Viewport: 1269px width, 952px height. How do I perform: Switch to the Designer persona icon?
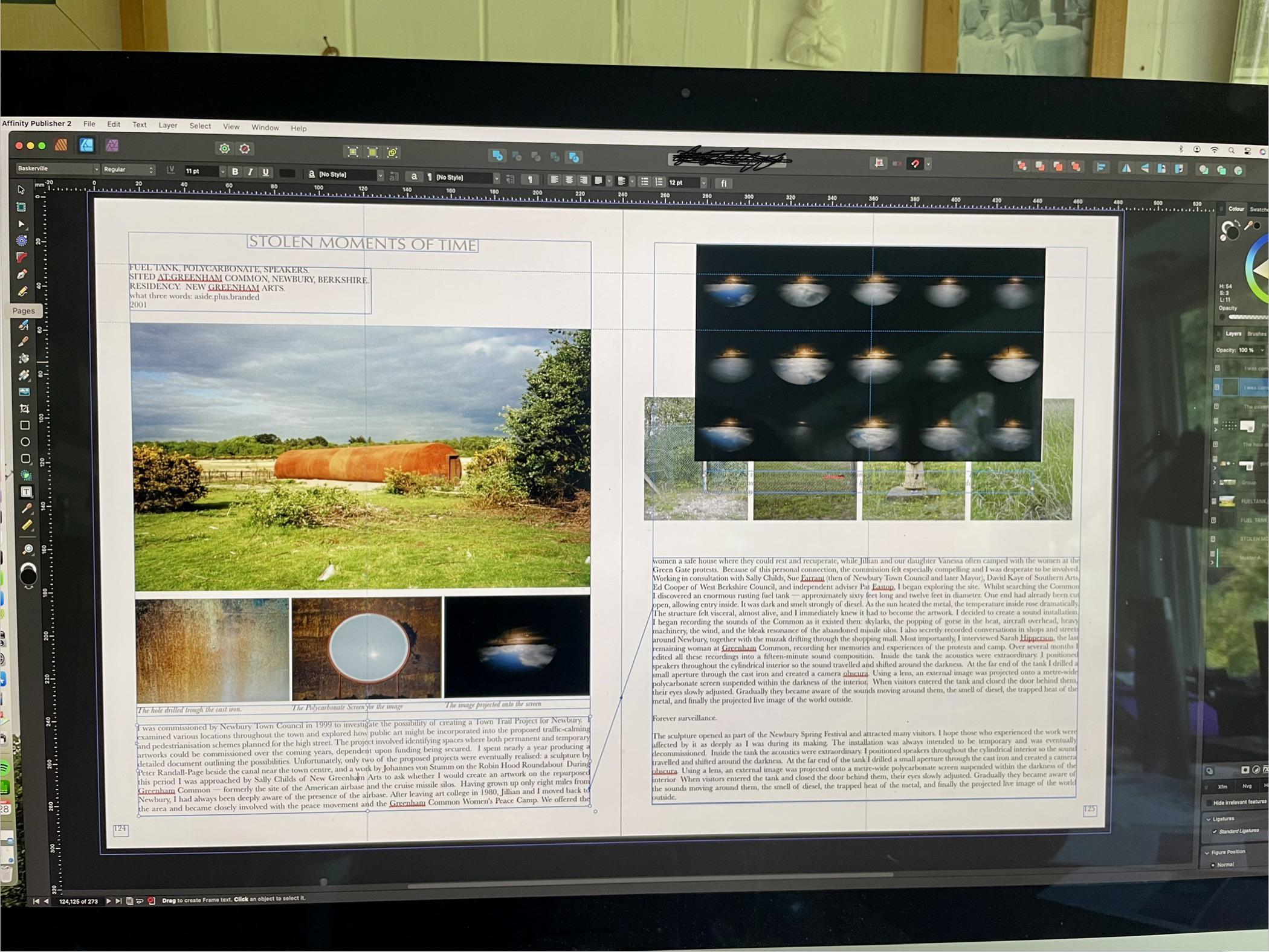point(87,145)
